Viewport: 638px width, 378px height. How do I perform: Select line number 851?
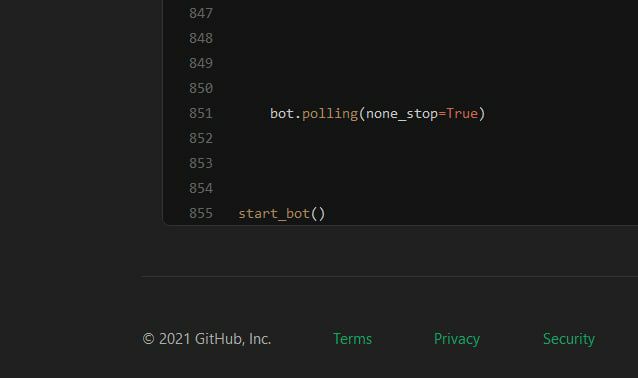click(x=201, y=114)
